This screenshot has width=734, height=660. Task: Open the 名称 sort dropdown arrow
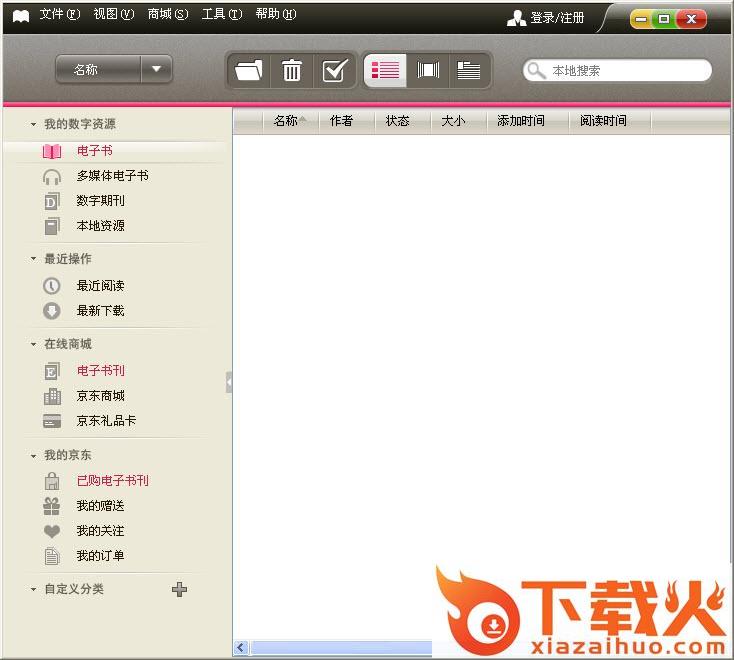(x=156, y=69)
